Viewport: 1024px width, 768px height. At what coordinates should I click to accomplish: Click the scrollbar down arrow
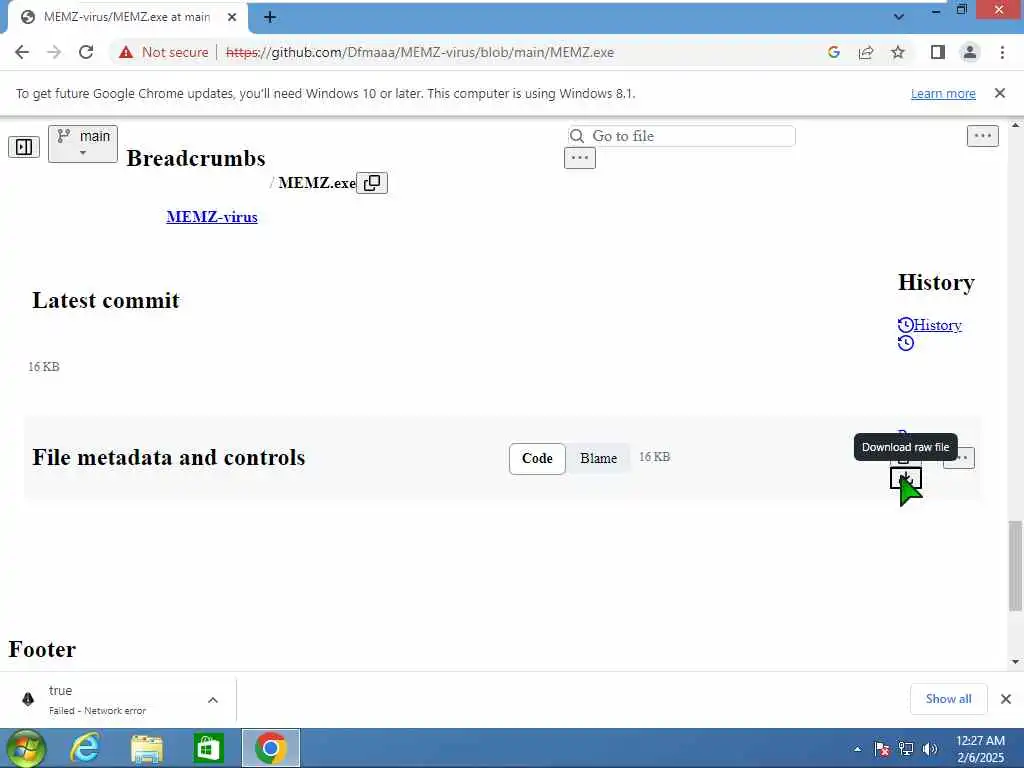1015,662
